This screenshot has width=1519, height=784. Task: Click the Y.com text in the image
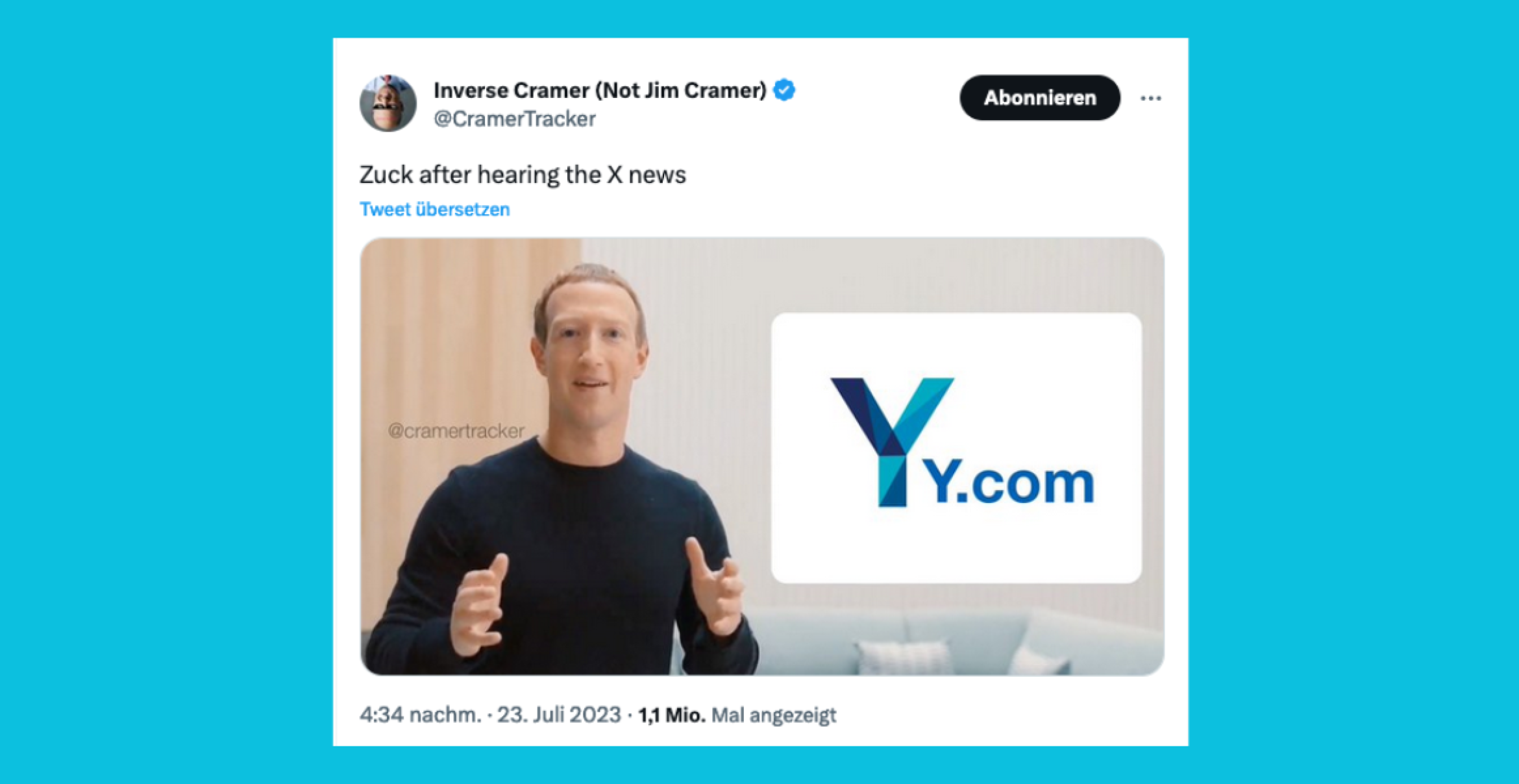click(x=1009, y=484)
